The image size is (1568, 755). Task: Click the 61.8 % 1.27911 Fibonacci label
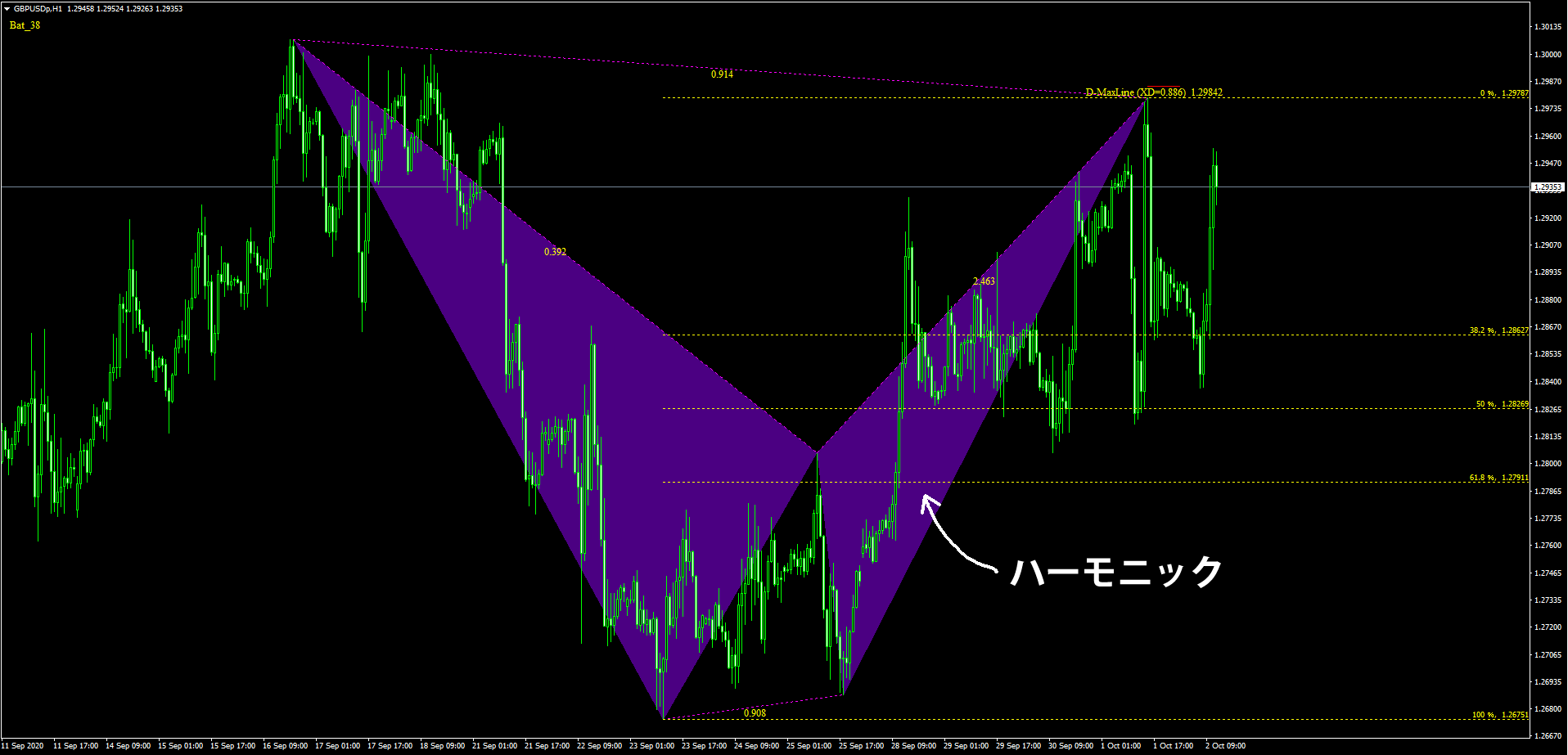tap(1499, 478)
